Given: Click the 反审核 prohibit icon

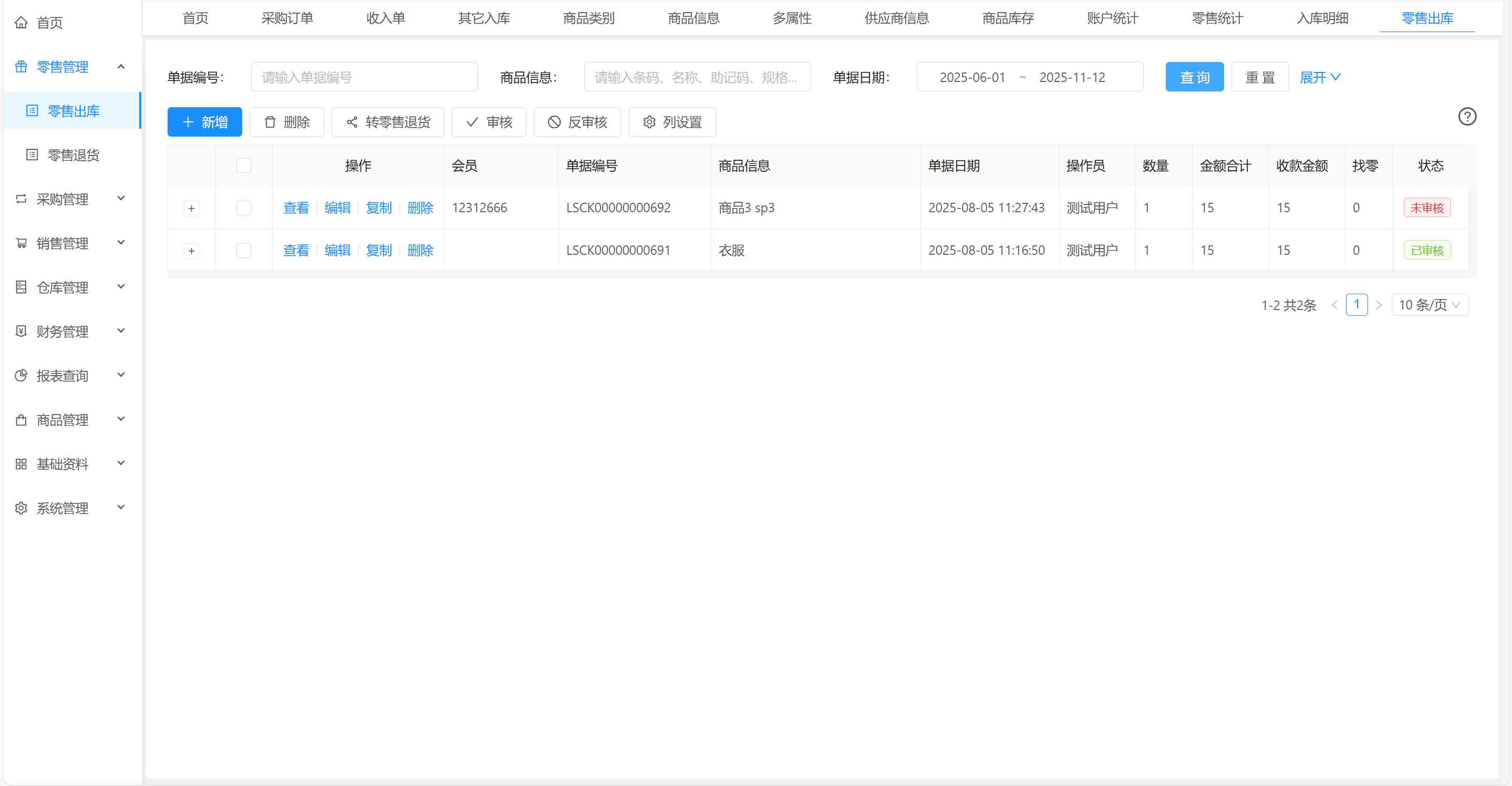Looking at the screenshot, I should coord(554,122).
